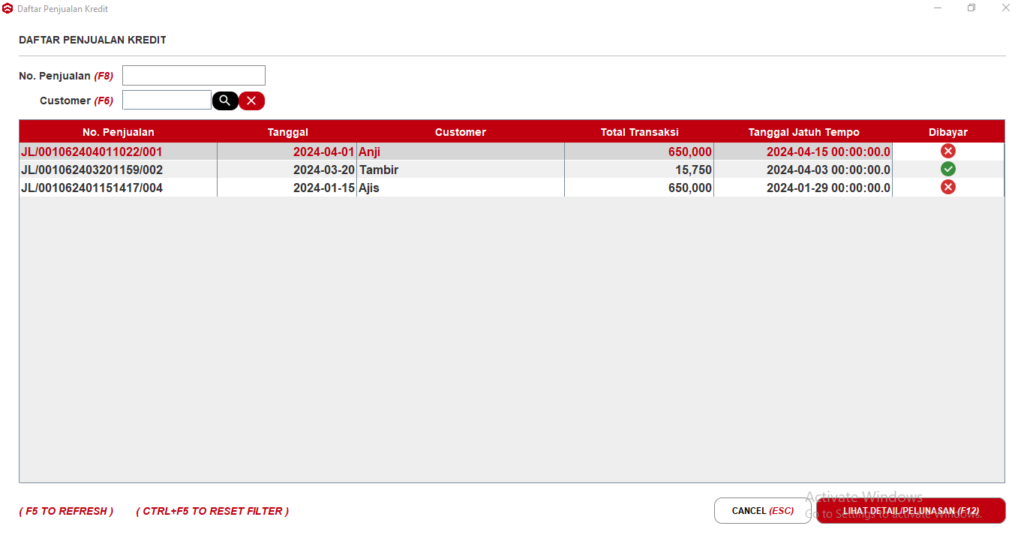Click the Tanggal Jatuh Tempo column header
1024x538 pixels.
click(803, 132)
